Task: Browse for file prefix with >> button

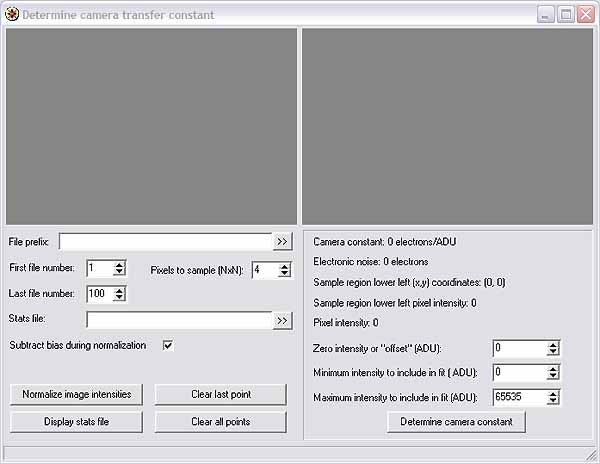Action: [x=282, y=242]
